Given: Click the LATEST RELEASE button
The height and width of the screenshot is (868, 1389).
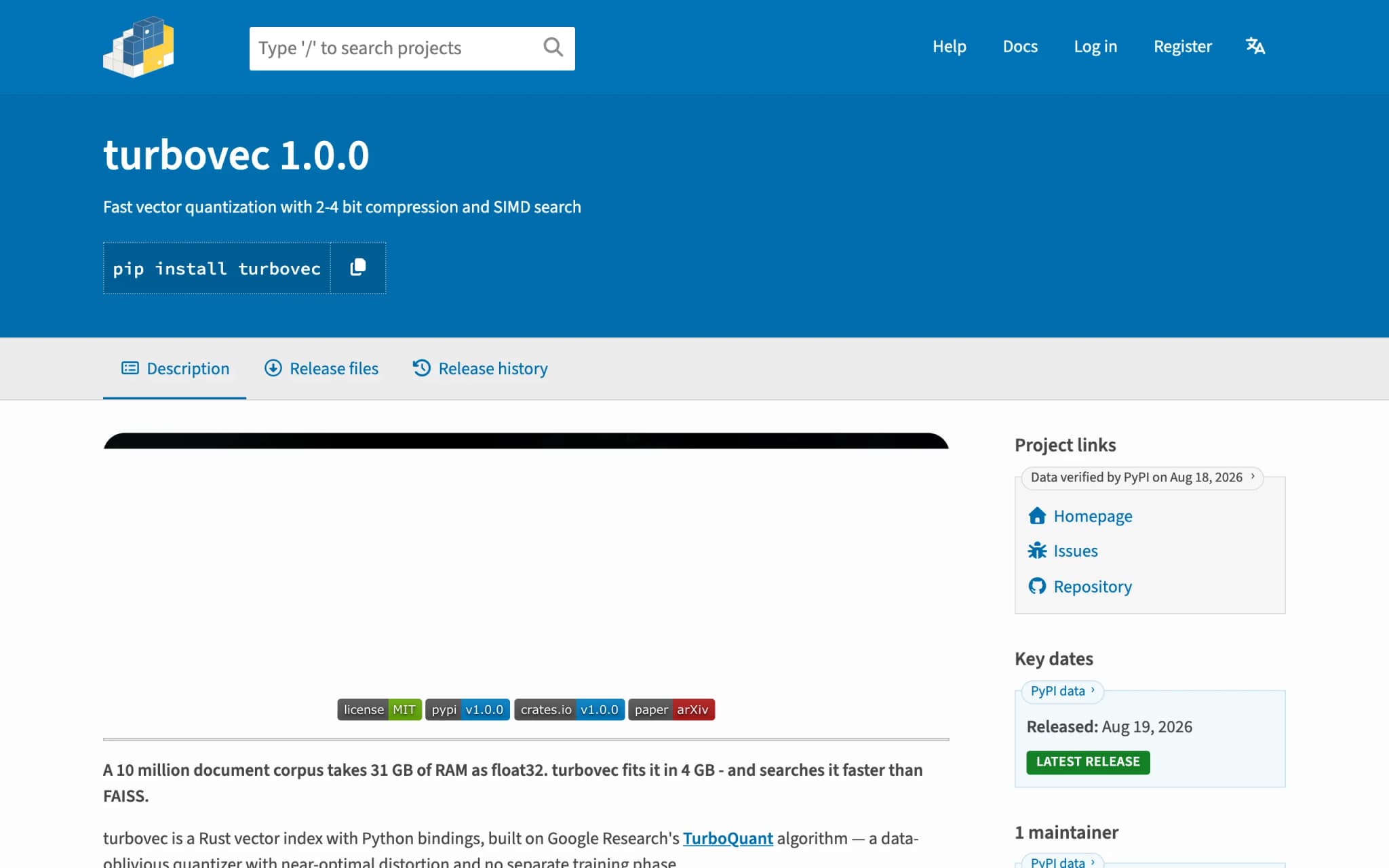Looking at the screenshot, I should pos(1088,762).
